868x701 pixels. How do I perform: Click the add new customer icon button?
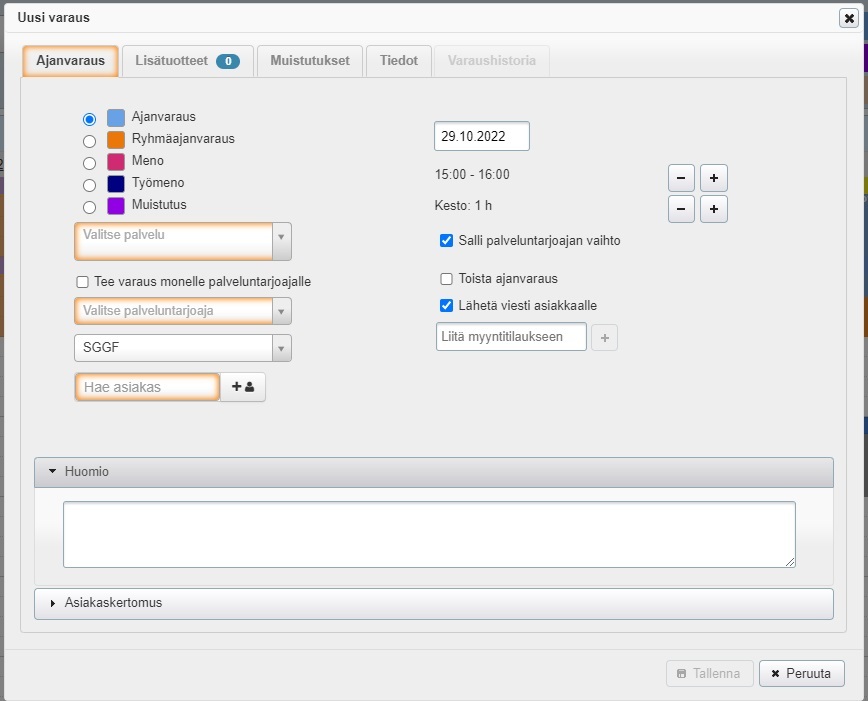click(242, 387)
